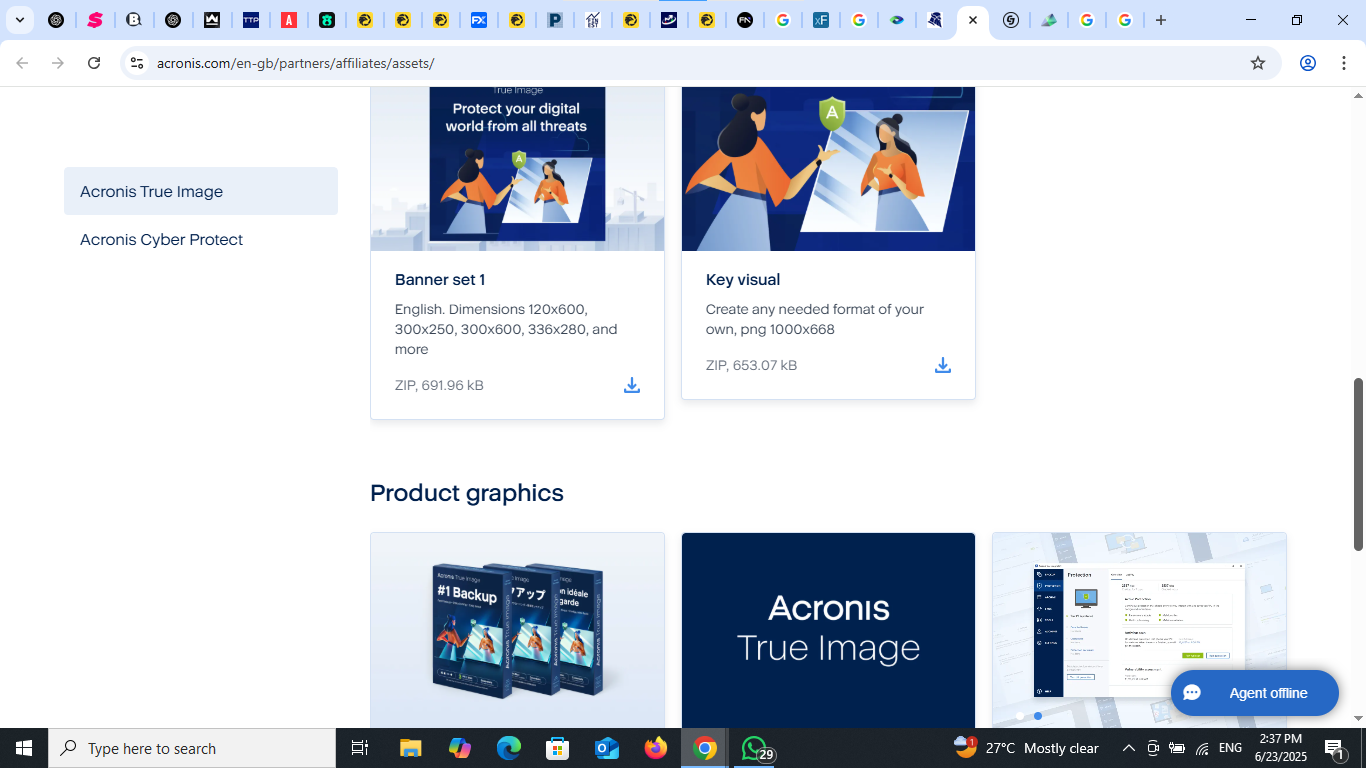Click the scrollbar up arrow
Viewport: 1366px width, 768px height.
(1358, 96)
